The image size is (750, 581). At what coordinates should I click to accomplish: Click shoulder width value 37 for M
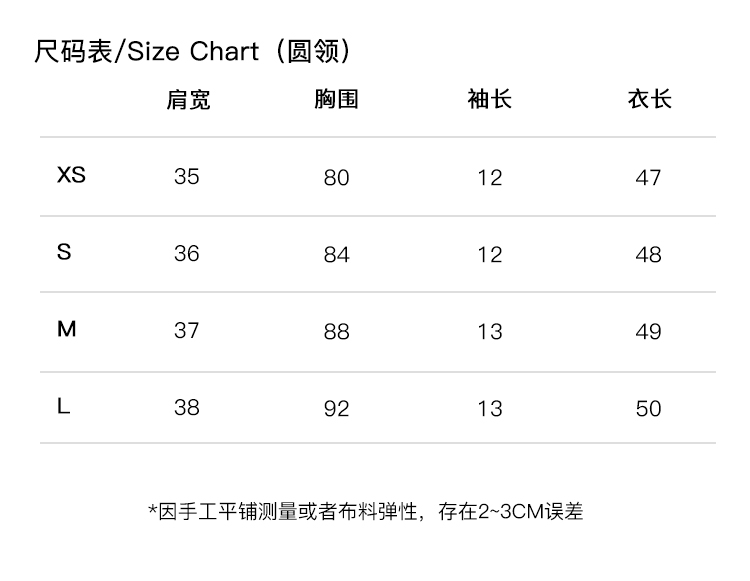187,330
